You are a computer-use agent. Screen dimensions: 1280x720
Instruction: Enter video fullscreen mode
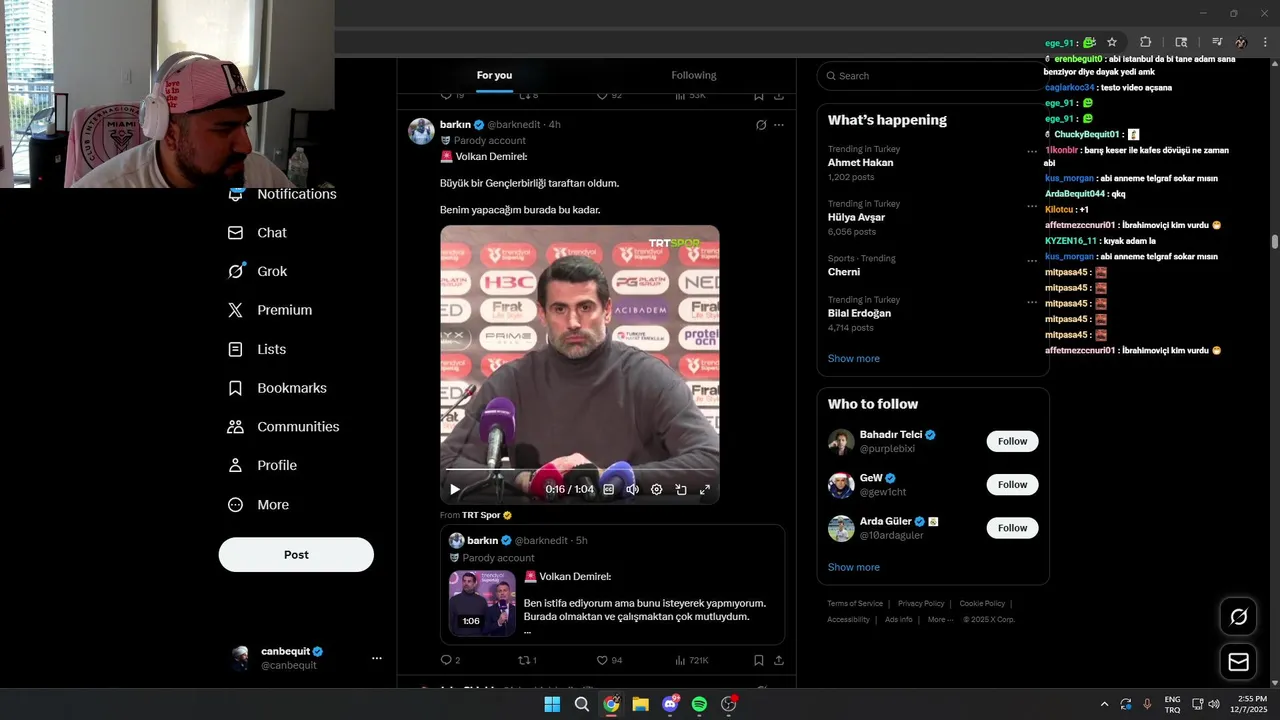pyautogui.click(x=705, y=489)
